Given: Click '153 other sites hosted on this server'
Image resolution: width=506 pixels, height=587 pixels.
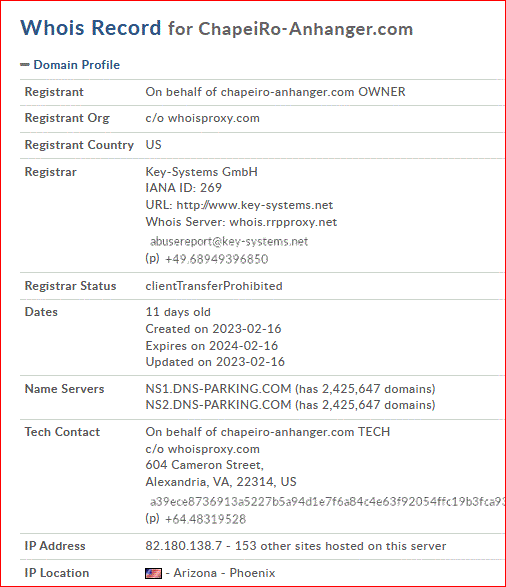Looking at the screenshot, I should pyautogui.click(x=341, y=546).
